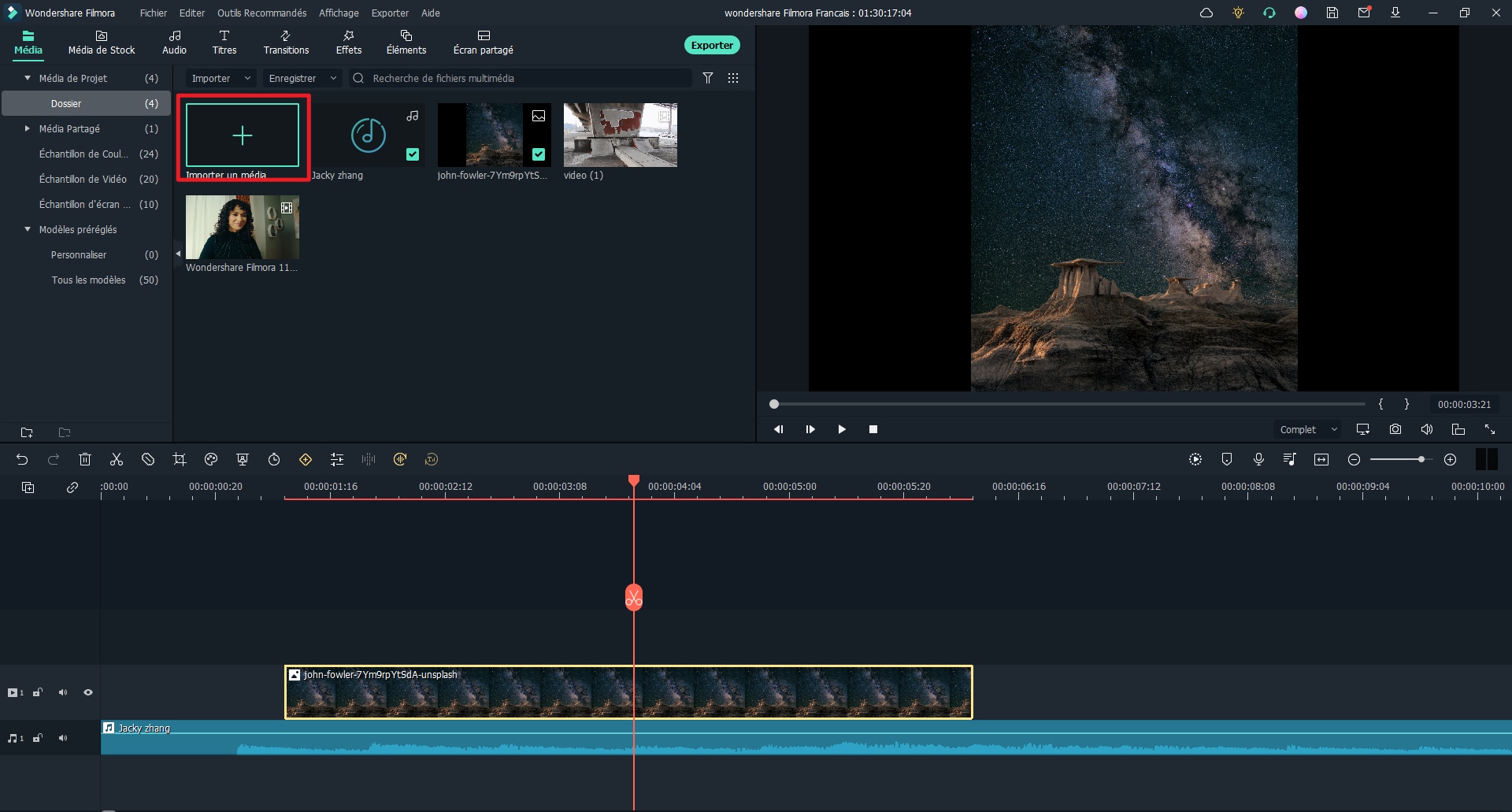Open the Affichage menu

pos(339,13)
